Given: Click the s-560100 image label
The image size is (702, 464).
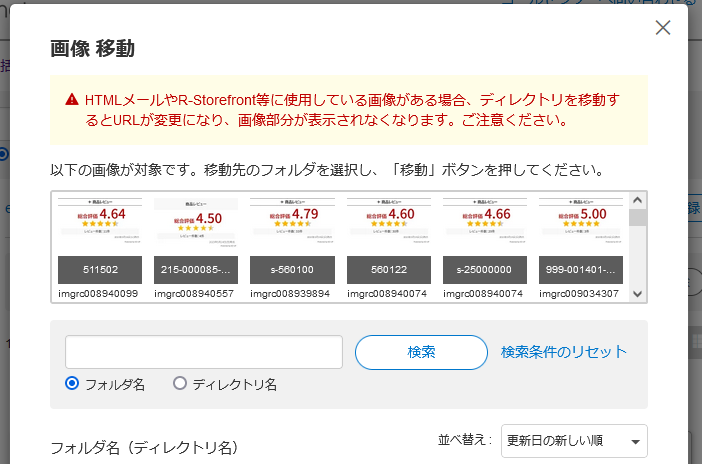Looking at the screenshot, I should pyautogui.click(x=290, y=270).
